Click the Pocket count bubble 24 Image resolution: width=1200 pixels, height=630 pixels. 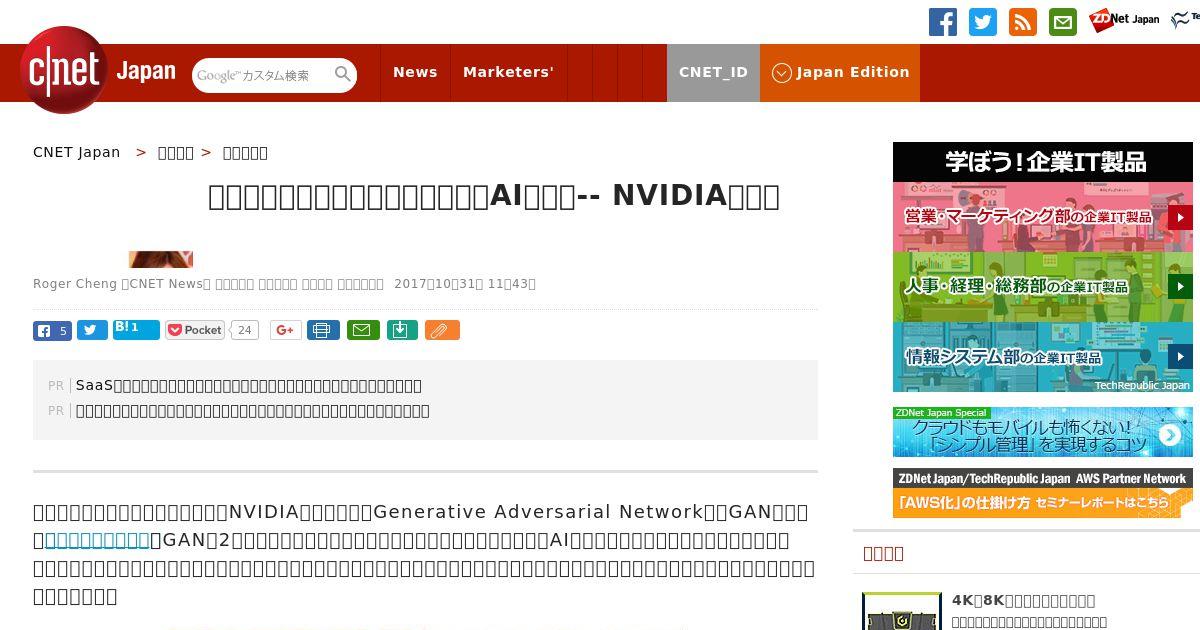click(x=245, y=330)
